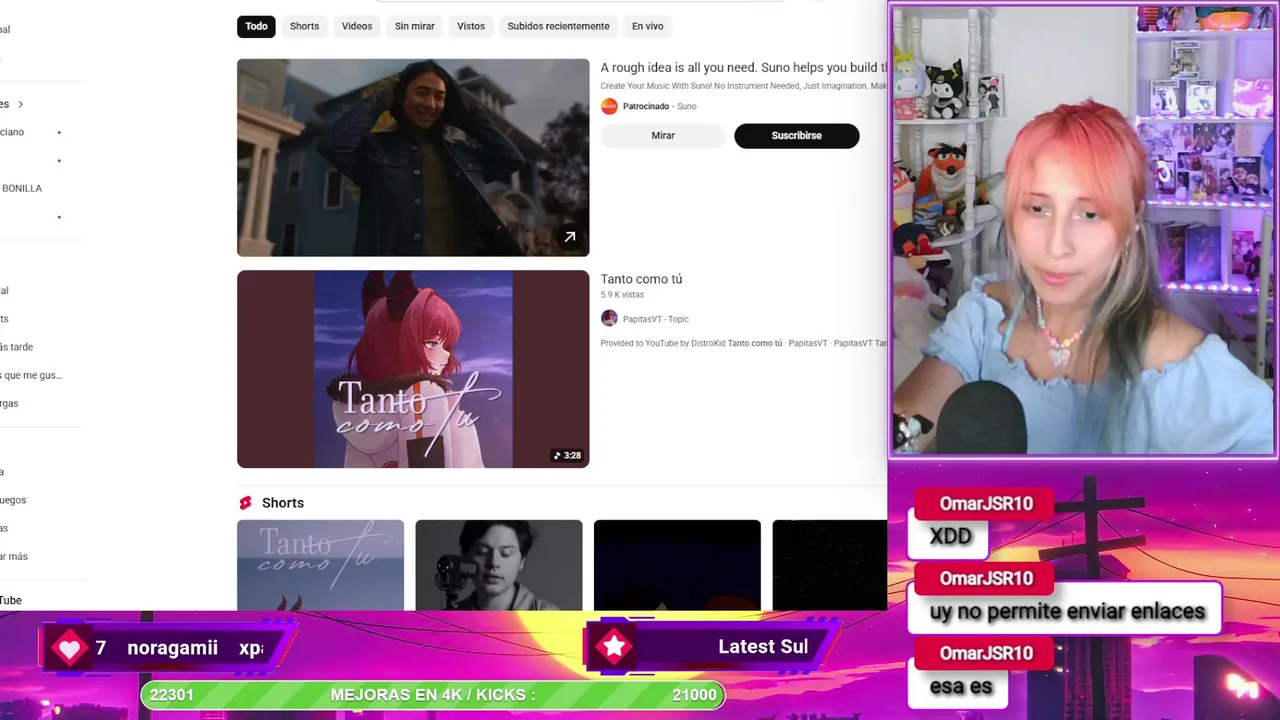This screenshot has height=720, width=1280.
Task: Click the BONILLA sidebar subscription
Action: click(21, 188)
